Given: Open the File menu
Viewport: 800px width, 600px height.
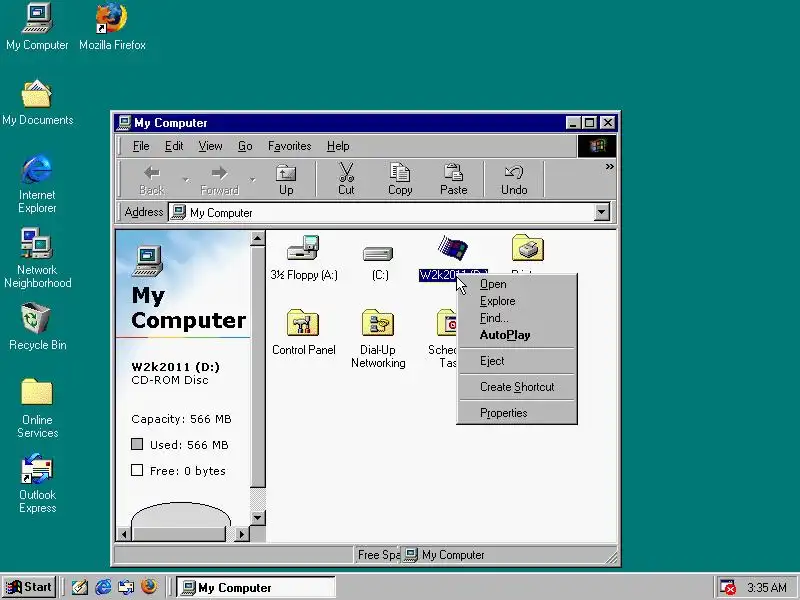Looking at the screenshot, I should (141, 146).
